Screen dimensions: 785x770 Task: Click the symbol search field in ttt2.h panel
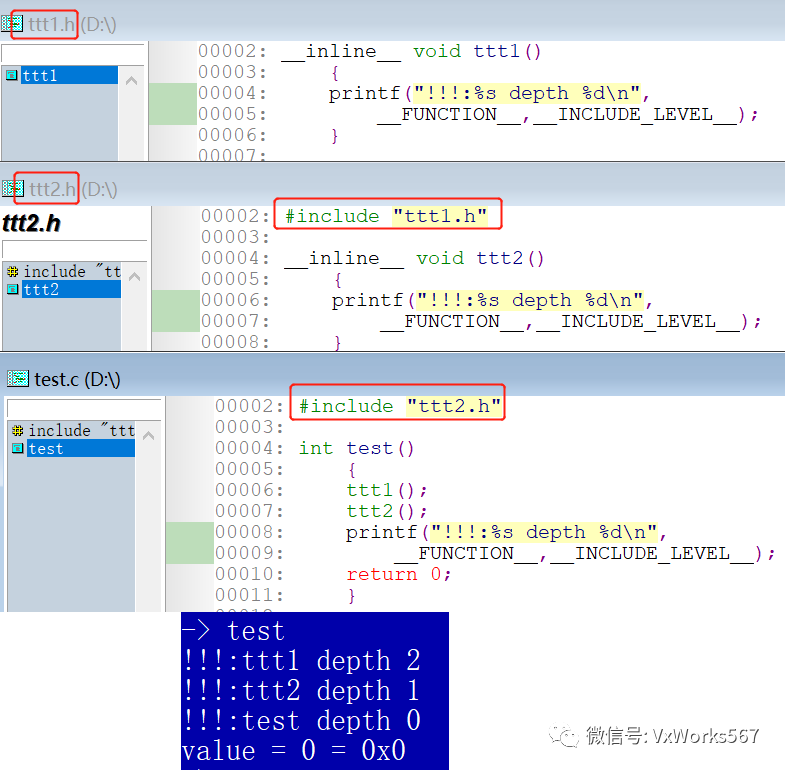coord(75,250)
